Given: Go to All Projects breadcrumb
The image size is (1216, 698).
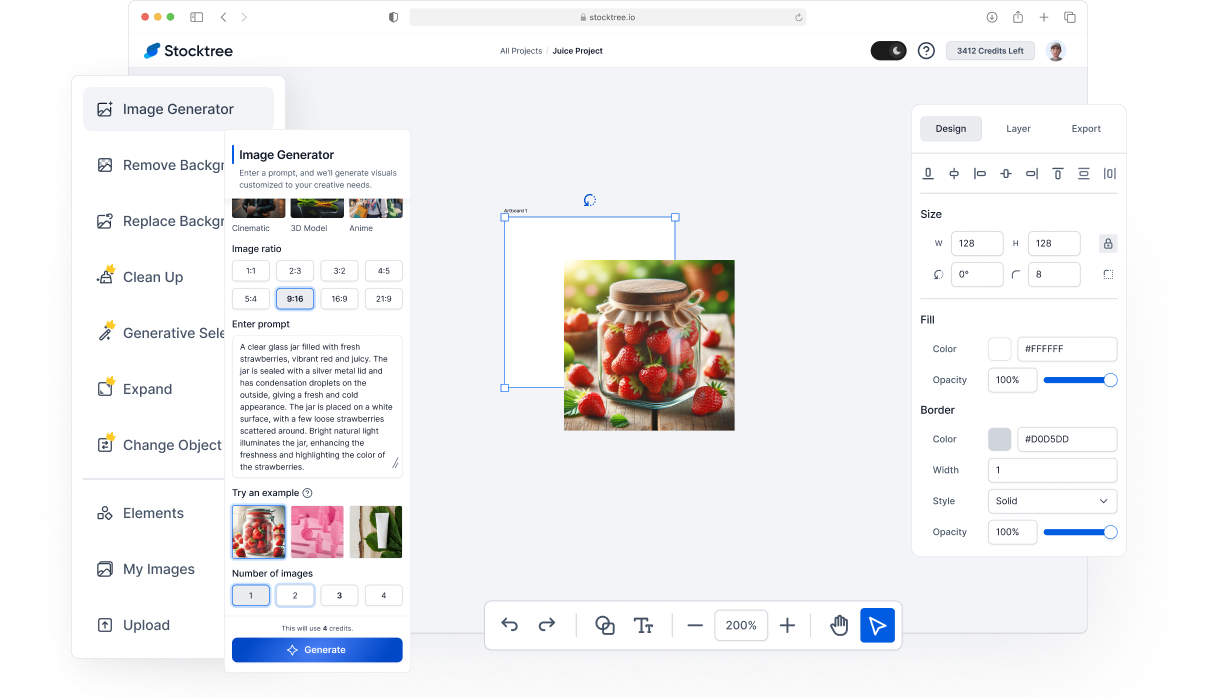Looking at the screenshot, I should pyautogui.click(x=521, y=51).
